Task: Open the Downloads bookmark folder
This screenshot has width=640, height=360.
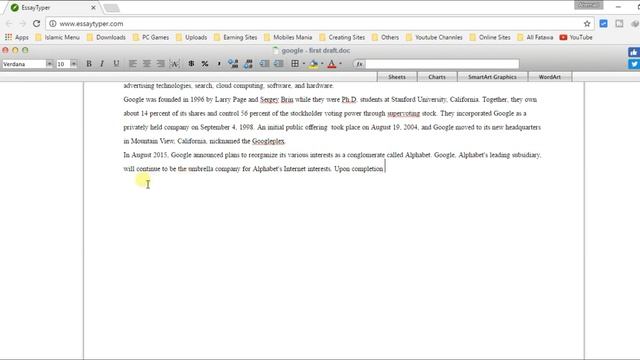Action: pos(106,37)
